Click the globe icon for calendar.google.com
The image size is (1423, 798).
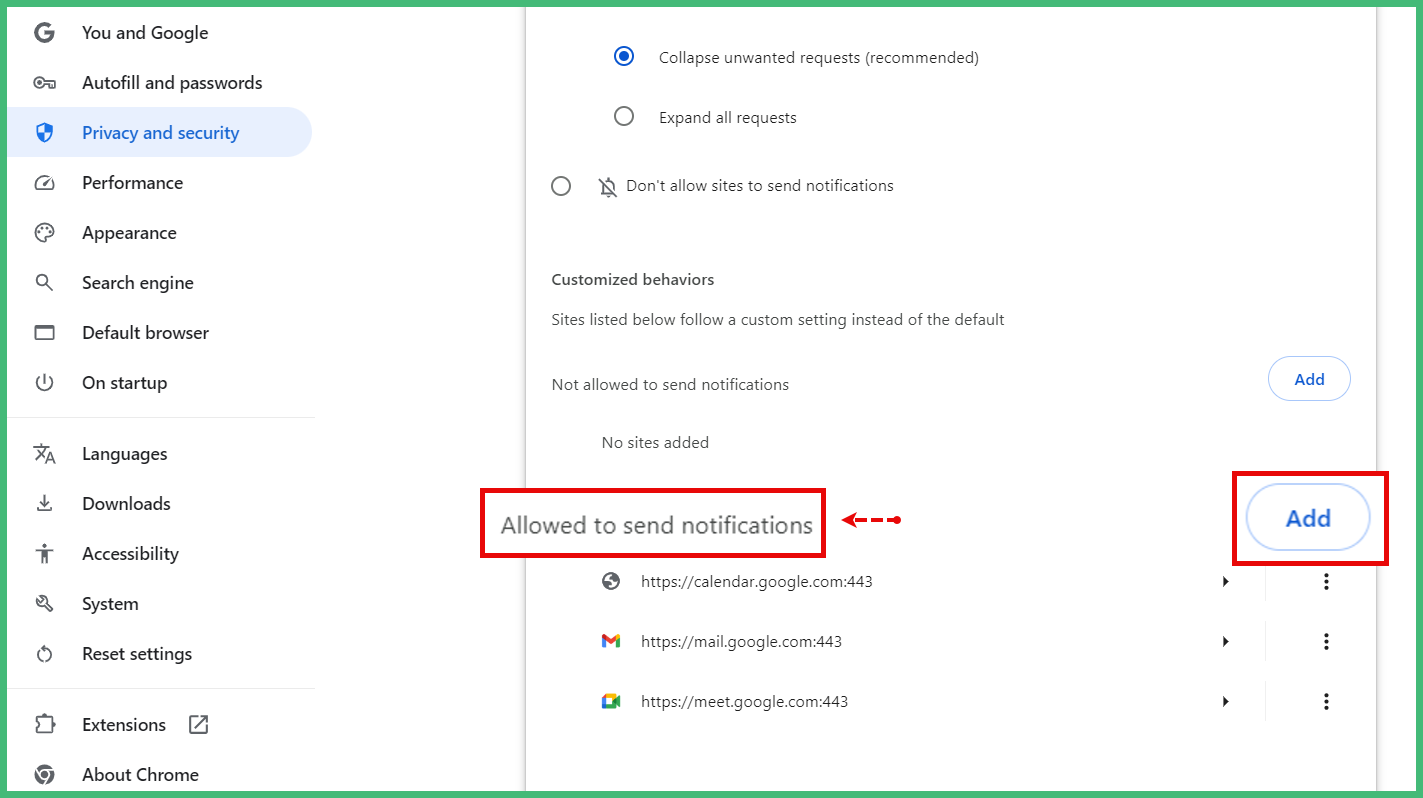click(611, 581)
